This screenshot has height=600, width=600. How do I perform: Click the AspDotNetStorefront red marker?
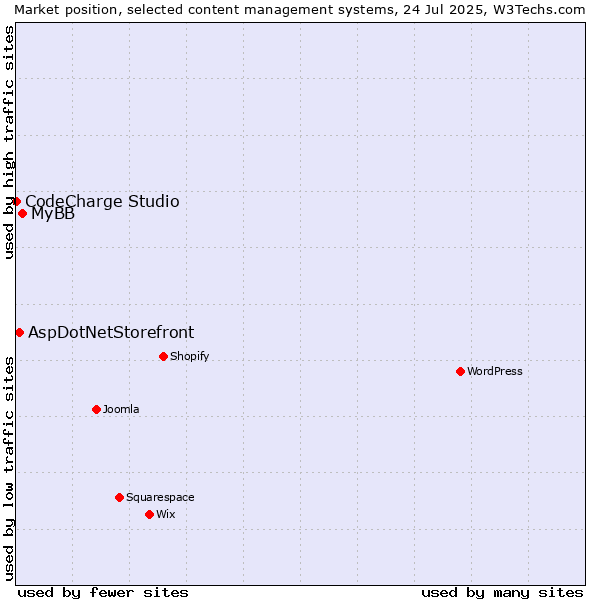(x=20, y=333)
